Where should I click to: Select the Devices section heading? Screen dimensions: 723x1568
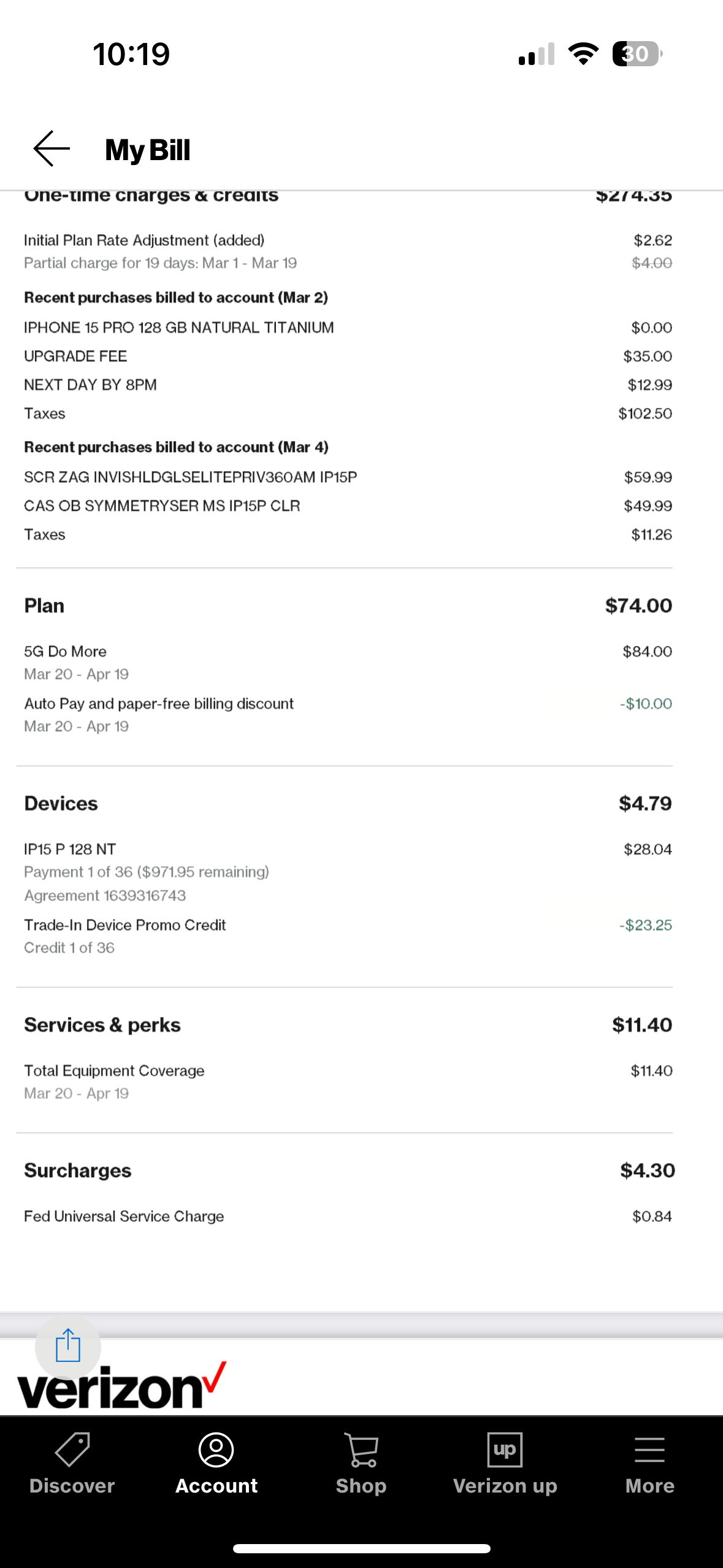click(x=61, y=804)
